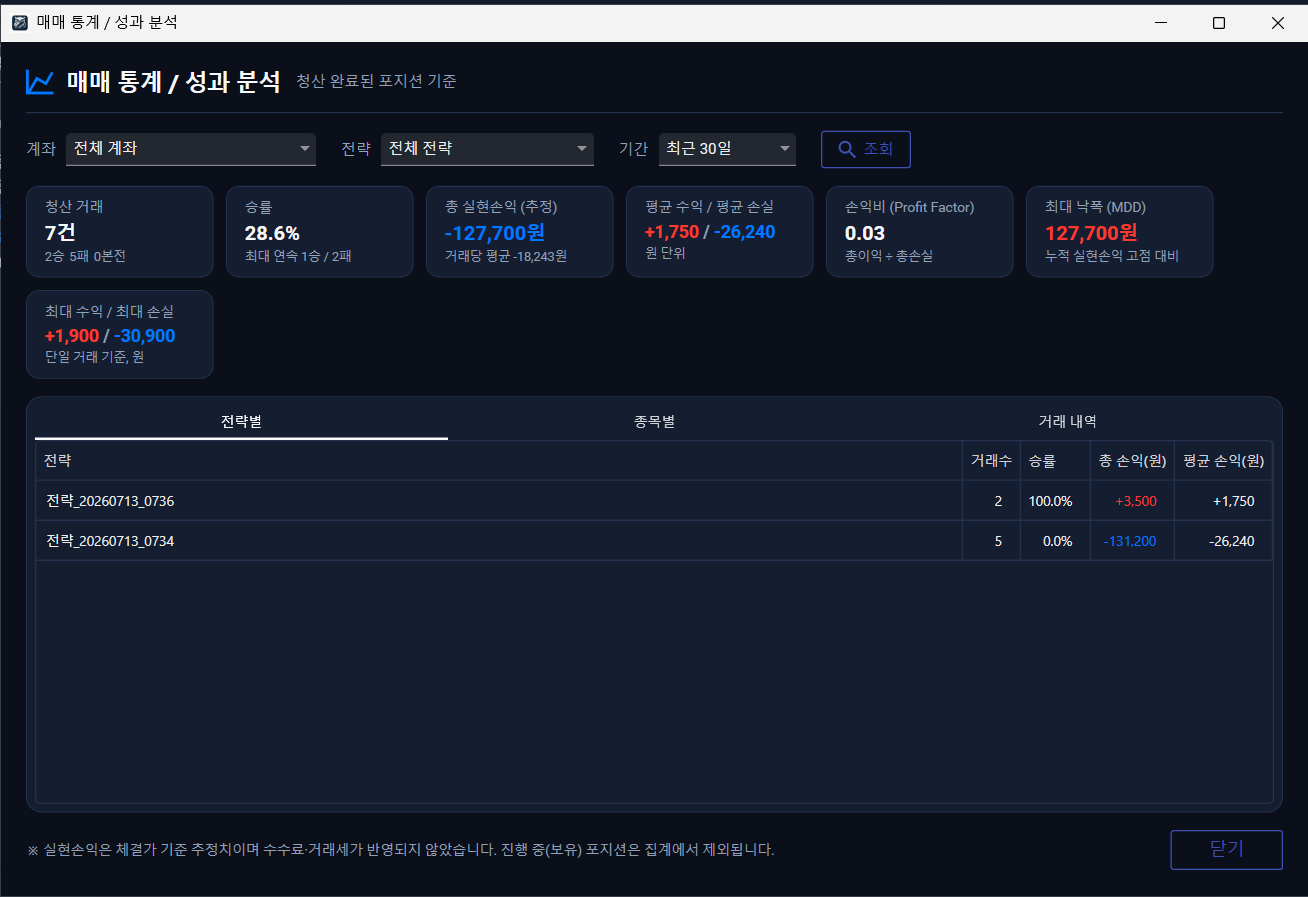1308x897 pixels.
Task: Click the chart icon beside the page title
Action: [40, 82]
